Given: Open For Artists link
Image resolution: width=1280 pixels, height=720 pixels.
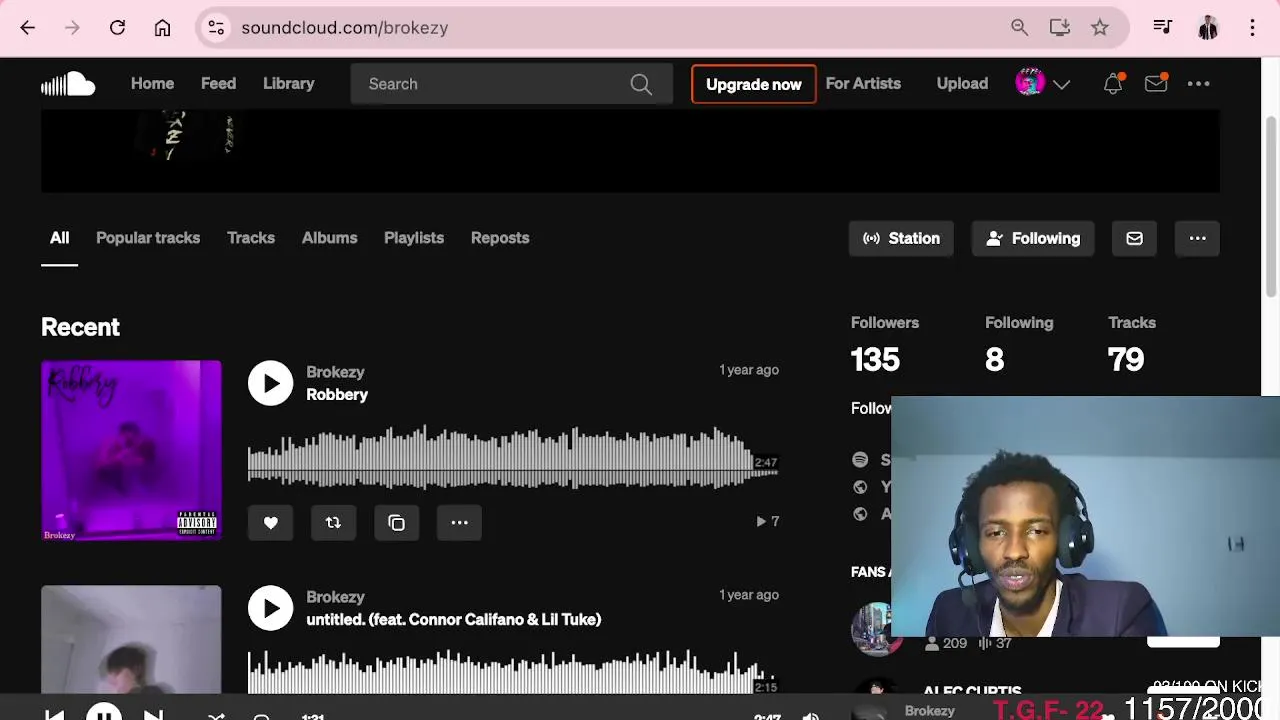Looking at the screenshot, I should pos(863,84).
